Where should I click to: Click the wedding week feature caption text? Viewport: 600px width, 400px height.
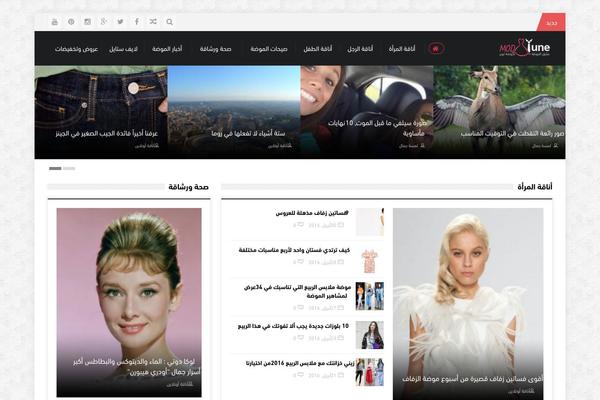(473, 379)
